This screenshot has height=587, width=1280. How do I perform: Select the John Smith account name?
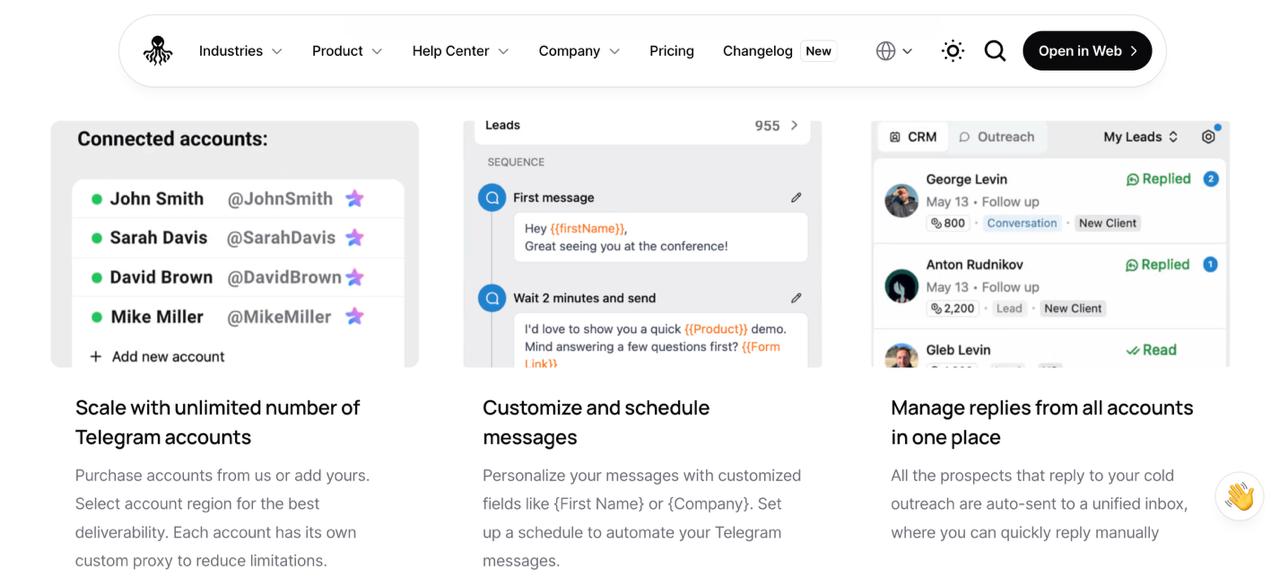pyautogui.click(x=157, y=199)
